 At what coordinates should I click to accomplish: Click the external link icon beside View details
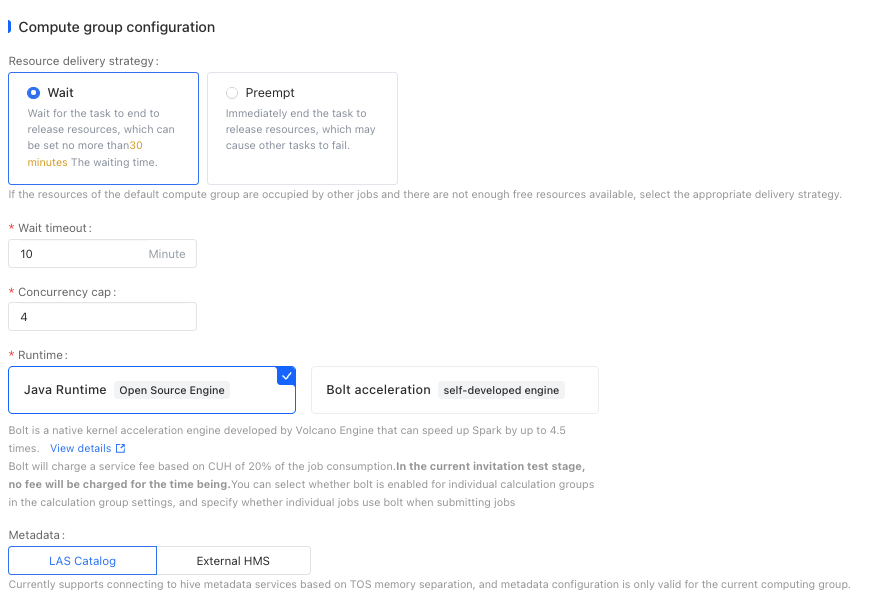pyautogui.click(x=121, y=448)
